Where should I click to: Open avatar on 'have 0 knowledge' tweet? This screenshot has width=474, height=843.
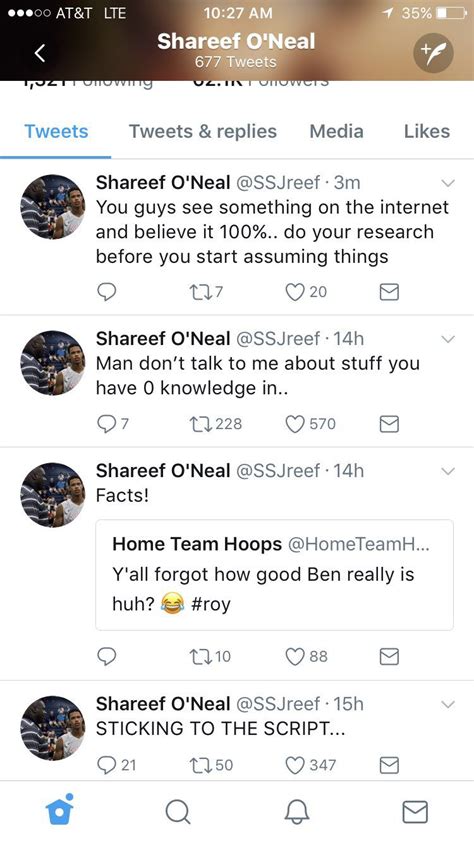point(53,362)
